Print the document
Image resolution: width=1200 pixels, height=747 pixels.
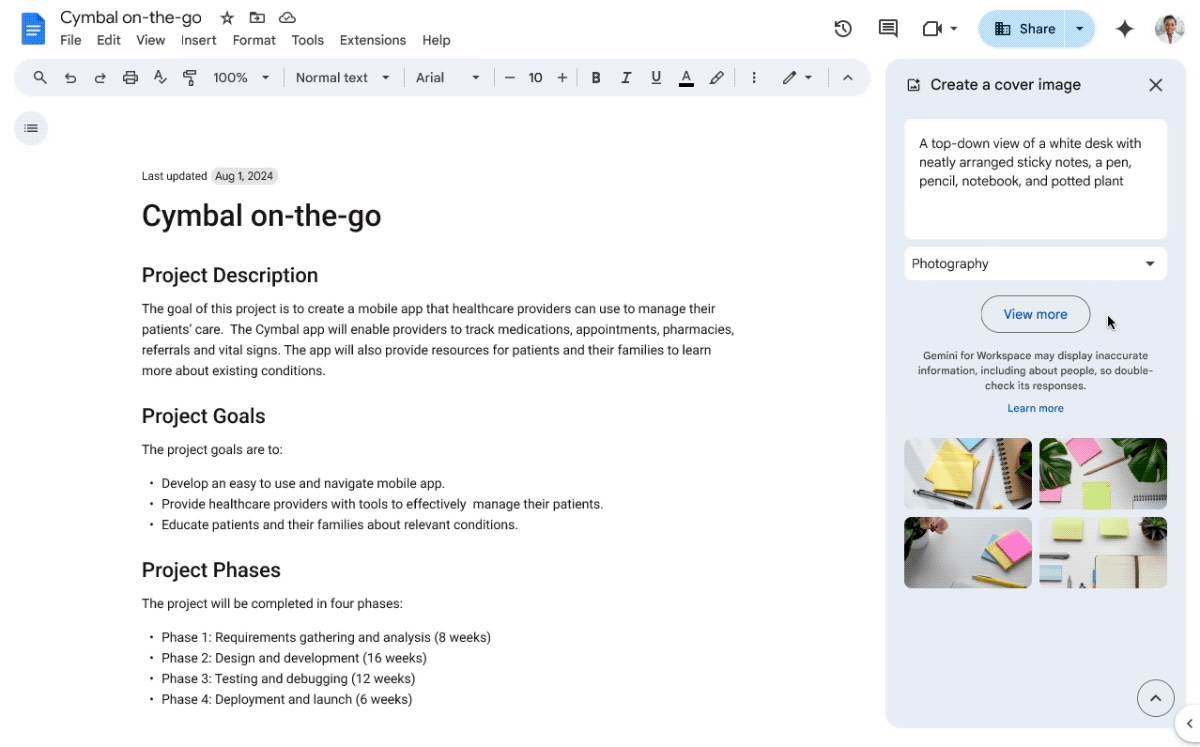click(130, 77)
